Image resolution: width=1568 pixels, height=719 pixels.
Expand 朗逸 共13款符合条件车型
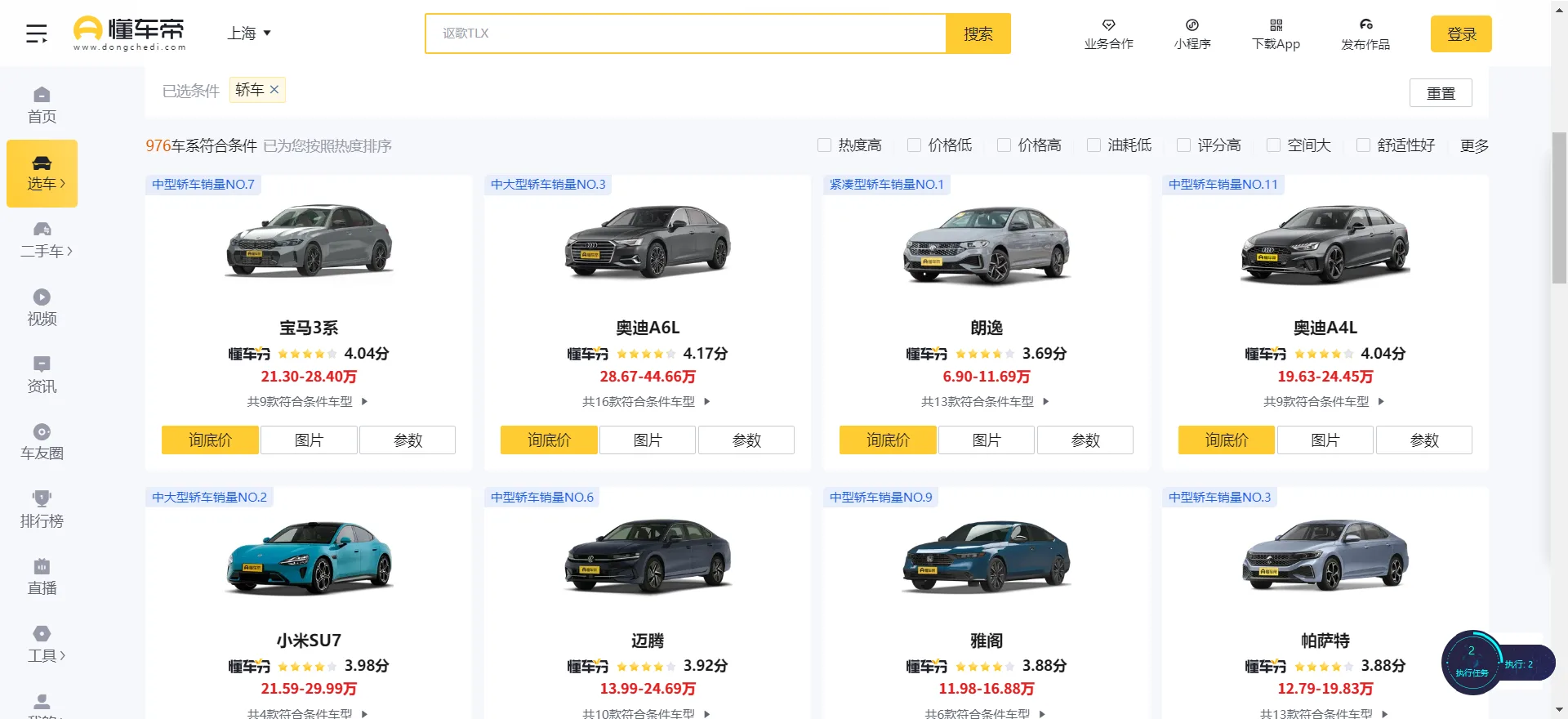pos(986,402)
